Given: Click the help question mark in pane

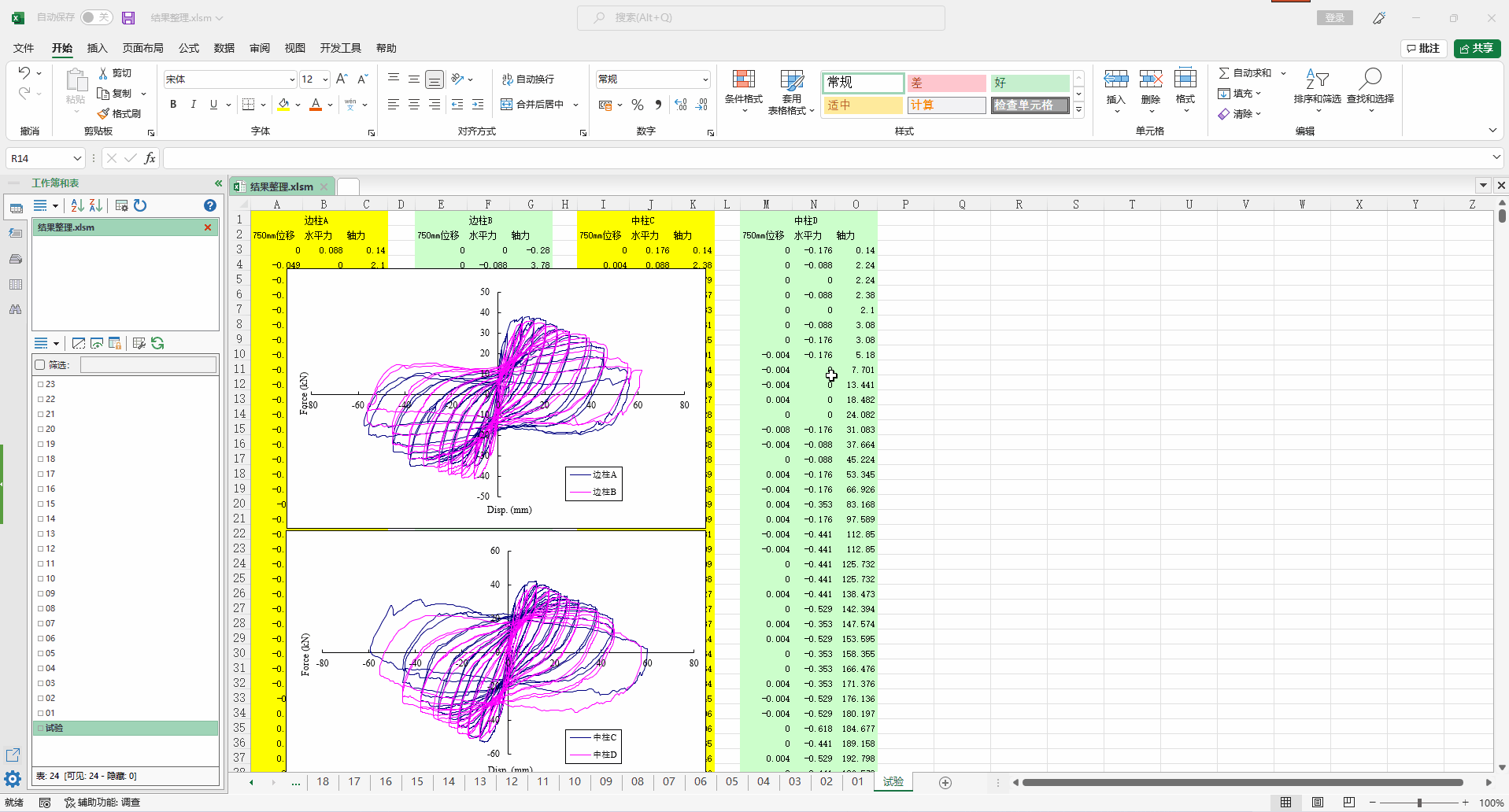Looking at the screenshot, I should click(x=210, y=205).
